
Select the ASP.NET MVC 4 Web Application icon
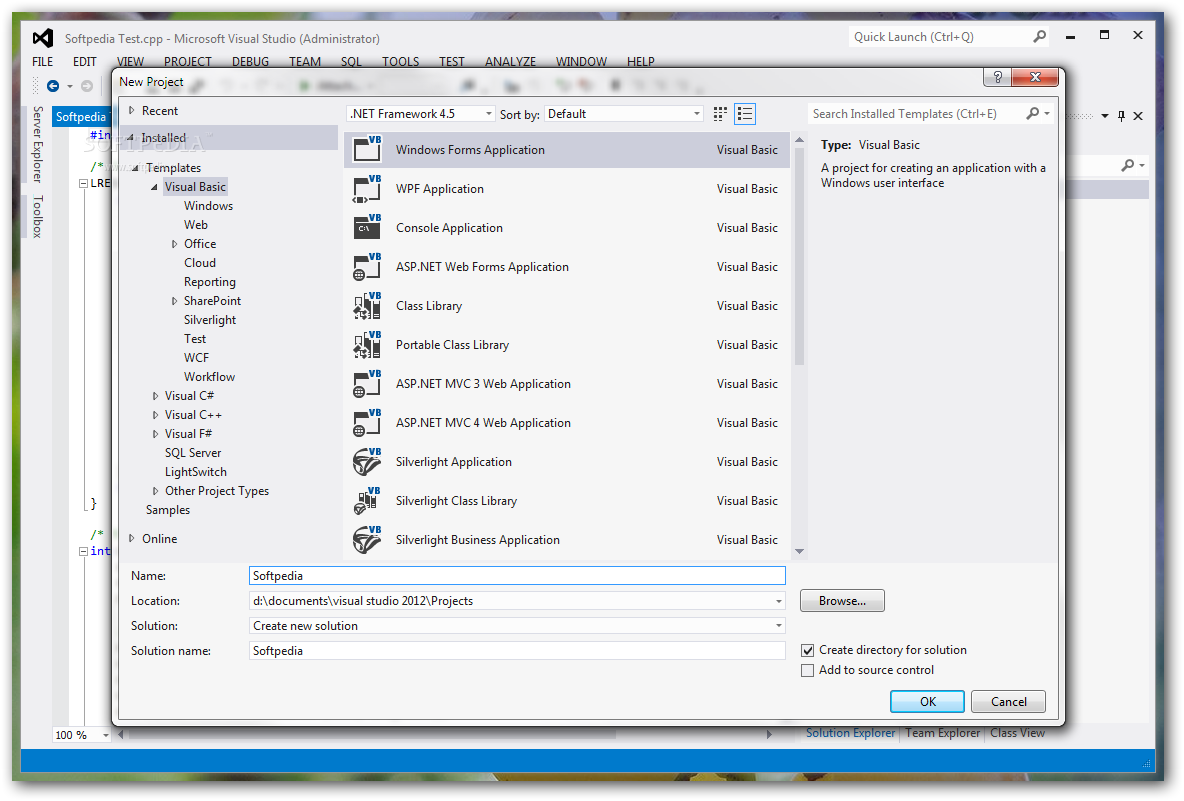pos(368,423)
